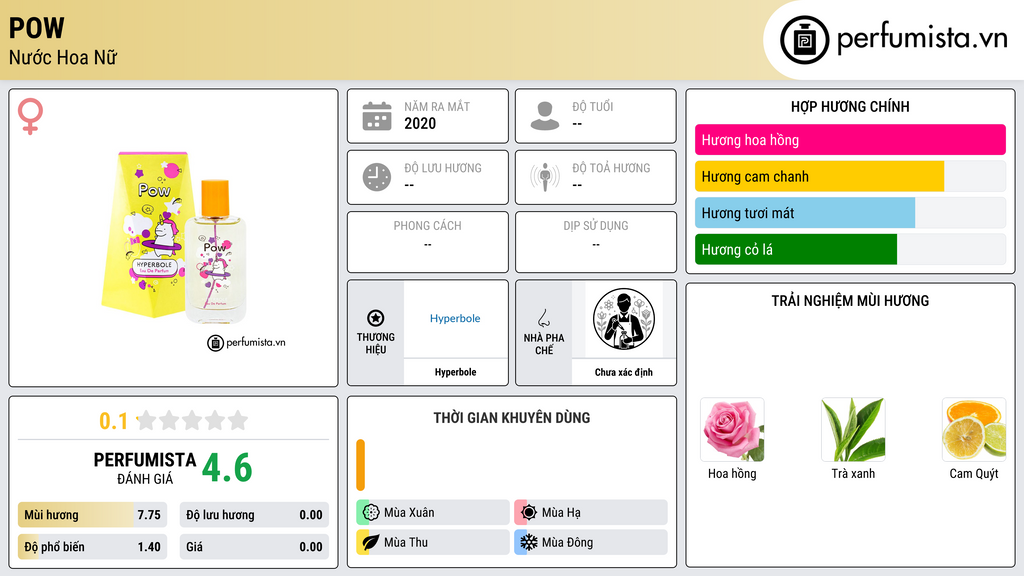Click the Hoa hồng note caption
The height and width of the screenshot is (576, 1024).
click(732, 473)
